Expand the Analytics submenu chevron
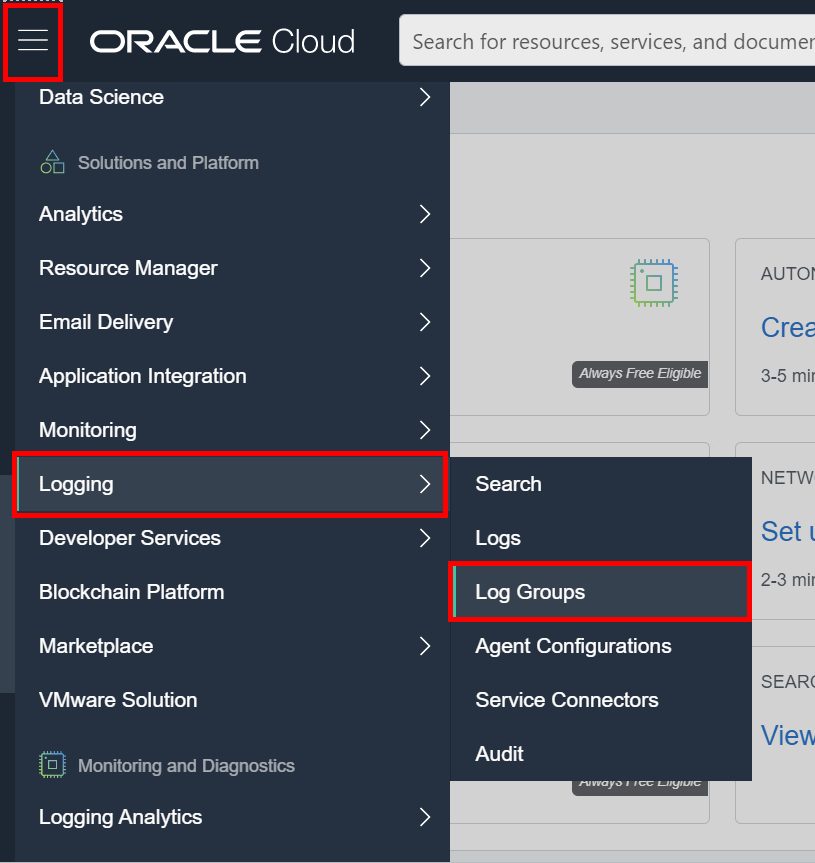The image size is (815, 863). click(425, 214)
